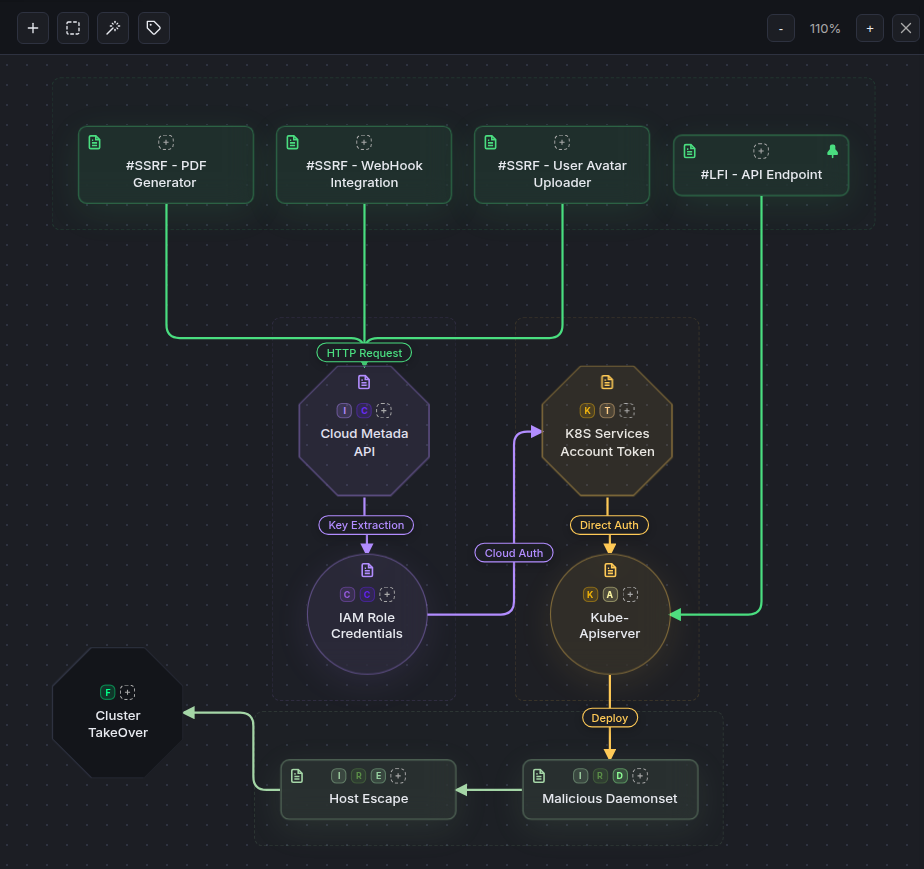
Task: Click the magic wand toolbar tool
Action: click(x=113, y=28)
